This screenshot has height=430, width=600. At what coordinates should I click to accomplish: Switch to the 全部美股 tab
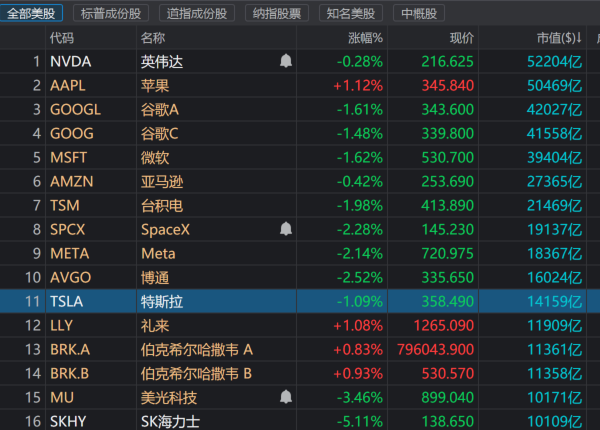tap(31, 13)
